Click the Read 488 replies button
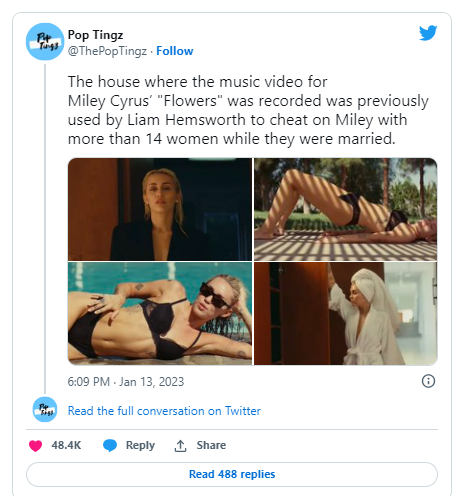Screen dimensions: 471x496 232,474
